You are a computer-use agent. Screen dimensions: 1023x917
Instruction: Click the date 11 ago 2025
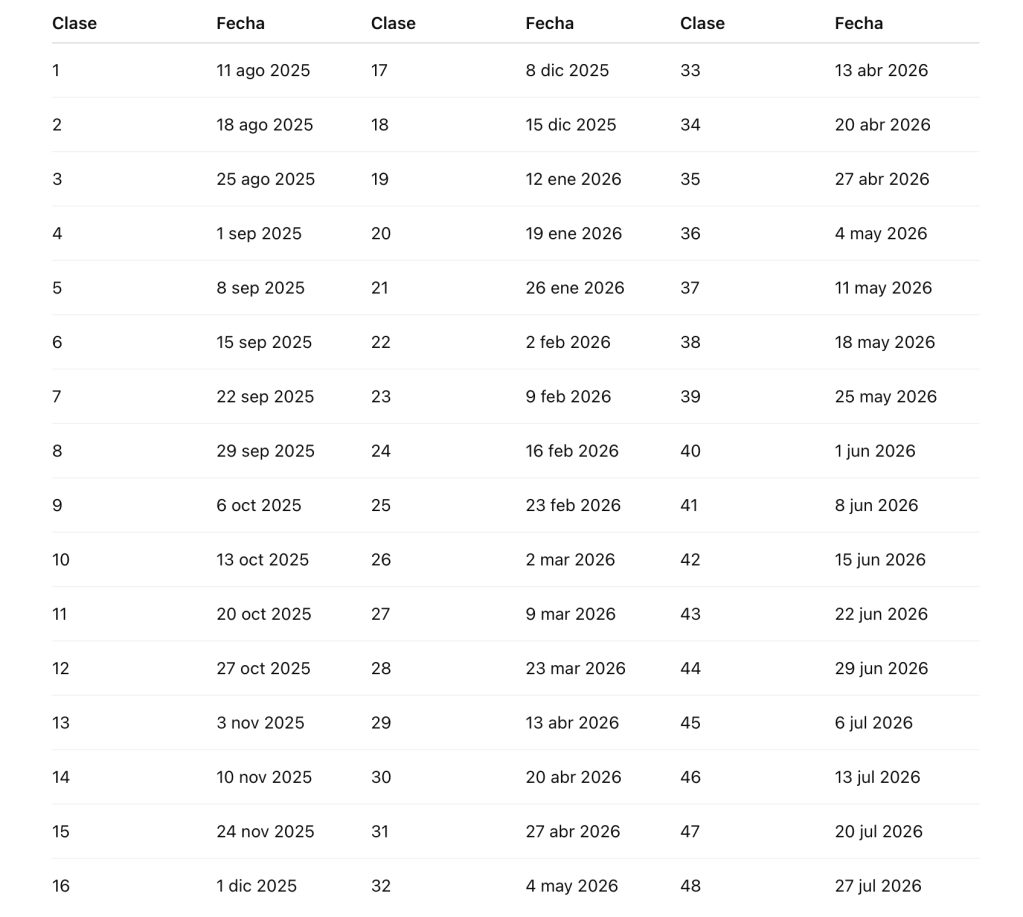263,71
